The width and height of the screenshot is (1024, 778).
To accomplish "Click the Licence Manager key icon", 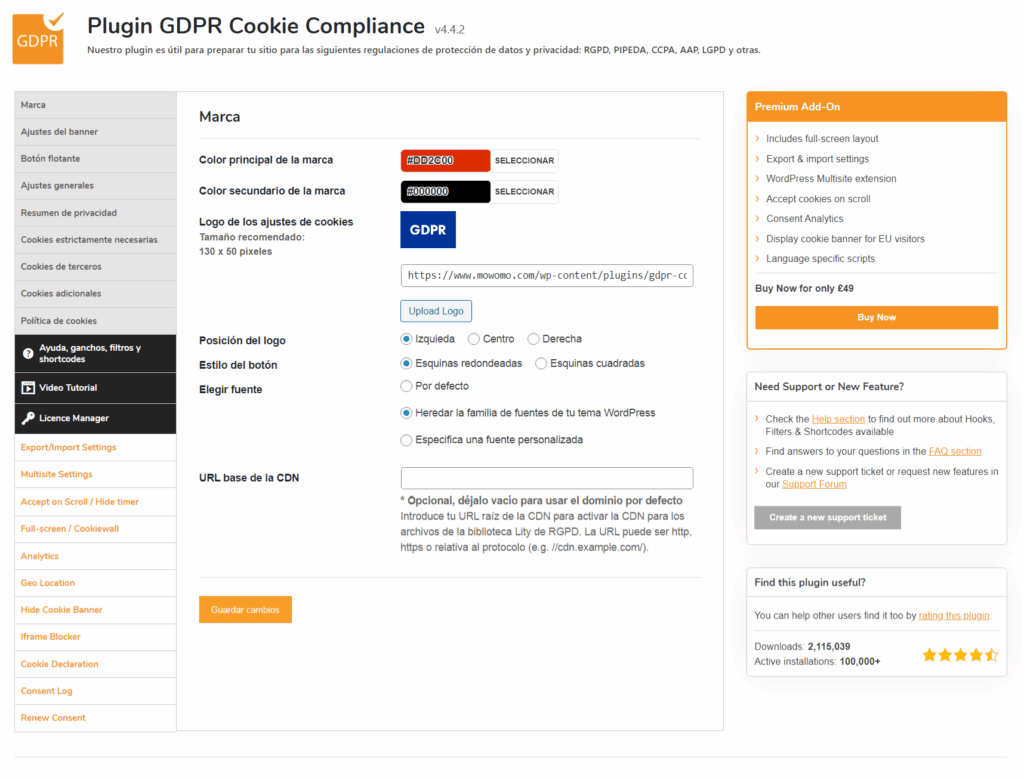I will coord(28,418).
